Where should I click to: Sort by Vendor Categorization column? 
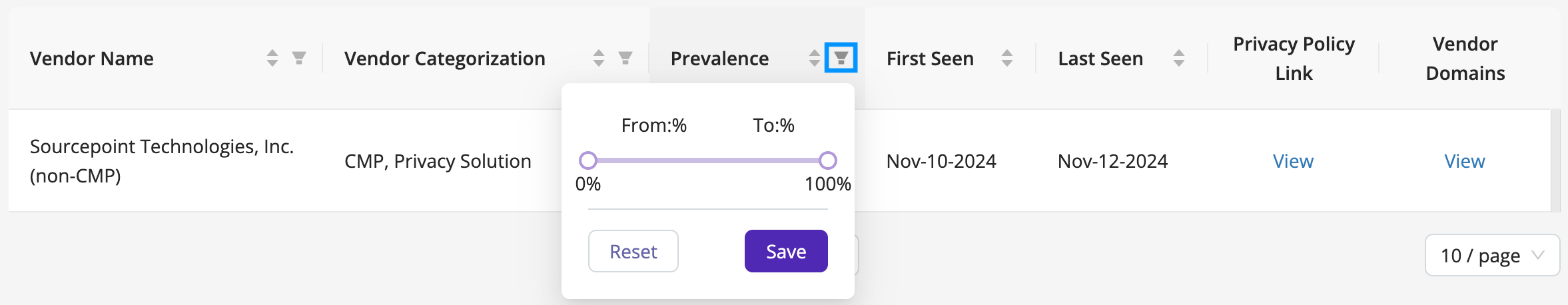point(599,59)
